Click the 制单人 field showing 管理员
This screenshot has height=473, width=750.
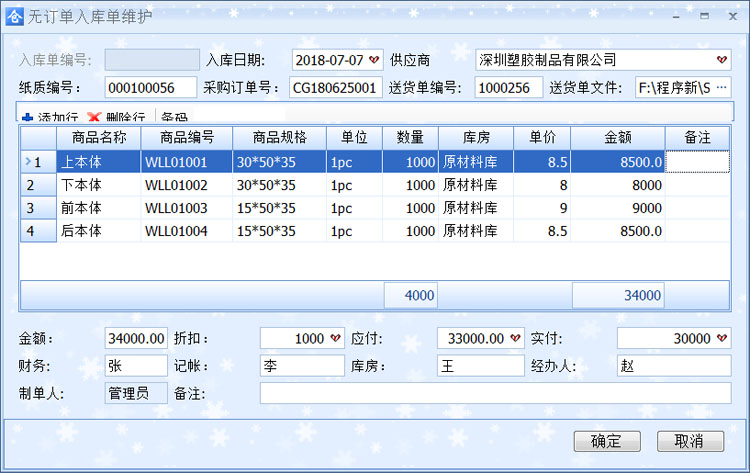[x=136, y=393]
